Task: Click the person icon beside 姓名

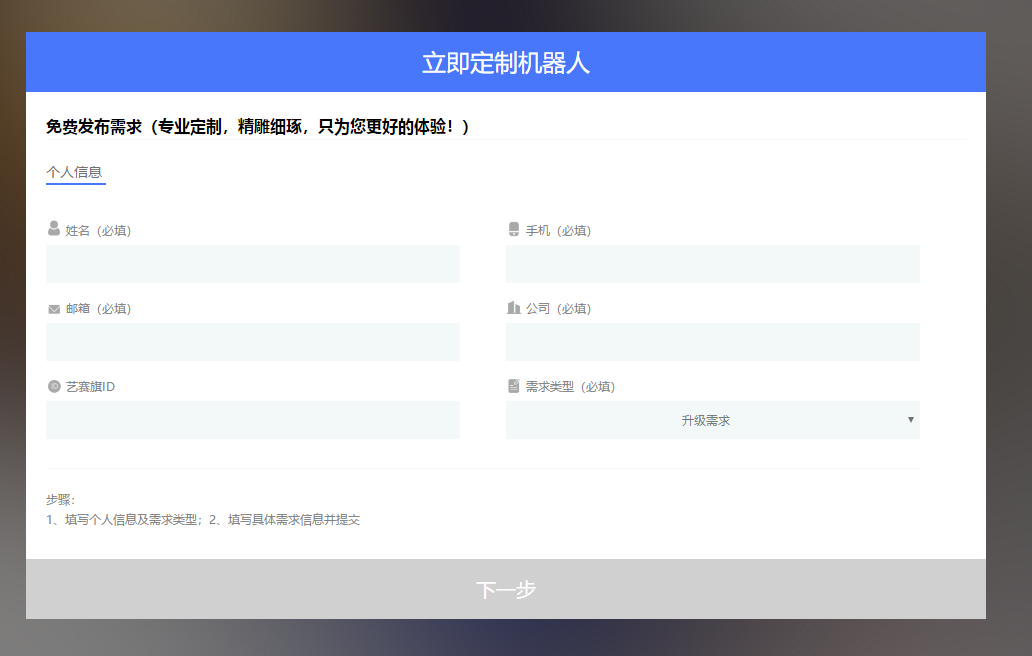Action: (54, 229)
